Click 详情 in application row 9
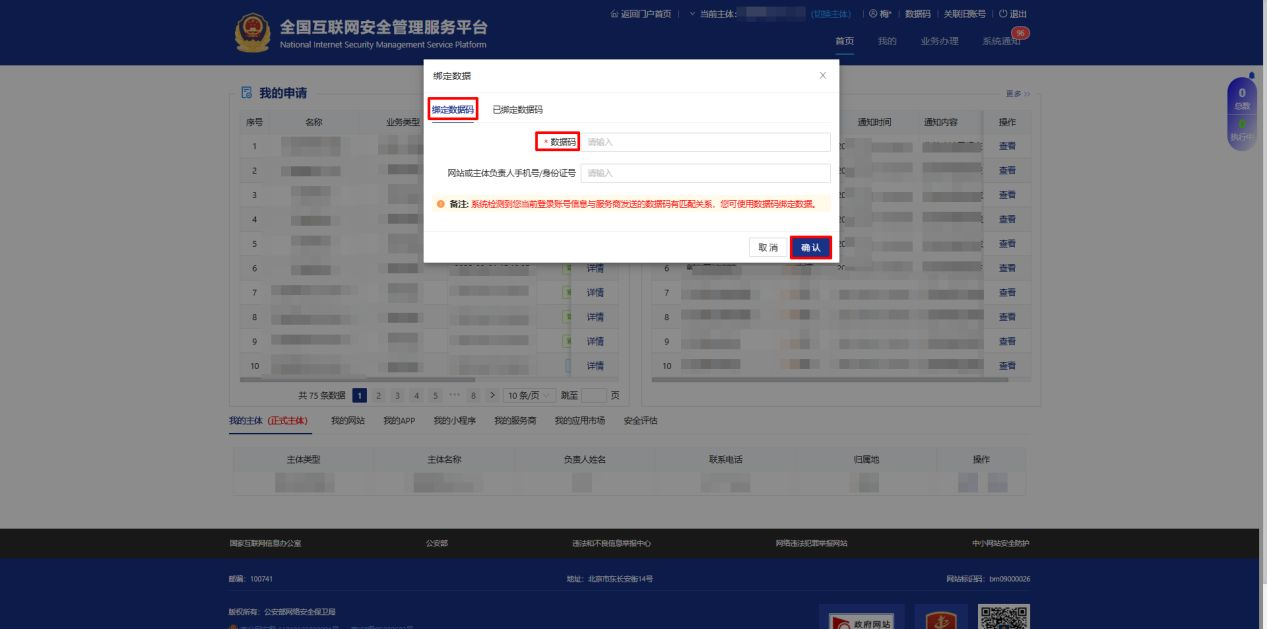The width and height of the screenshot is (1267, 629). (x=595, y=341)
